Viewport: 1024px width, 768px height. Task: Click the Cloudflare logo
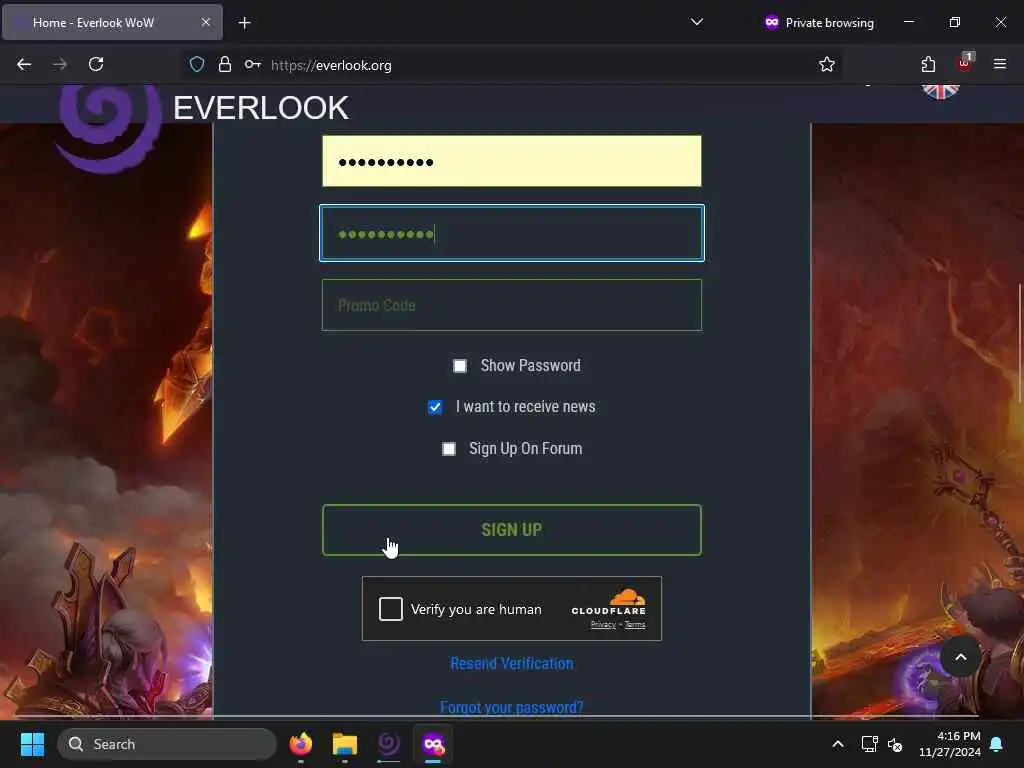609,601
